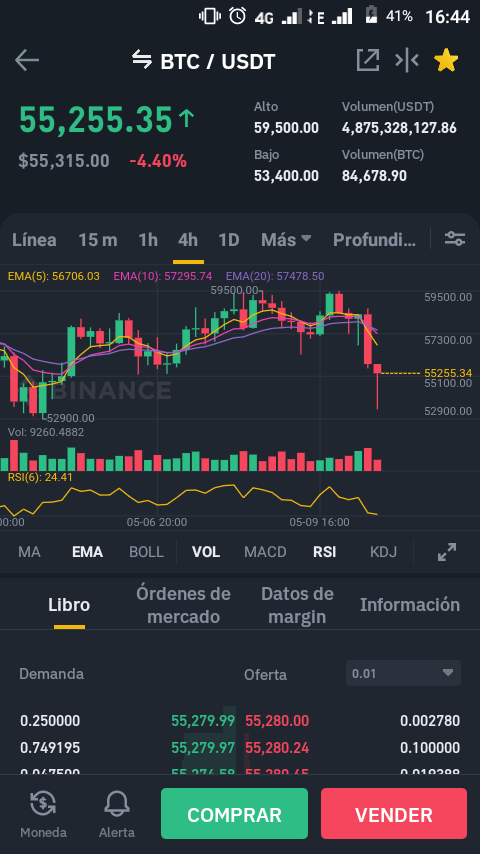Enable the BOLL indicator

[x=146, y=552]
